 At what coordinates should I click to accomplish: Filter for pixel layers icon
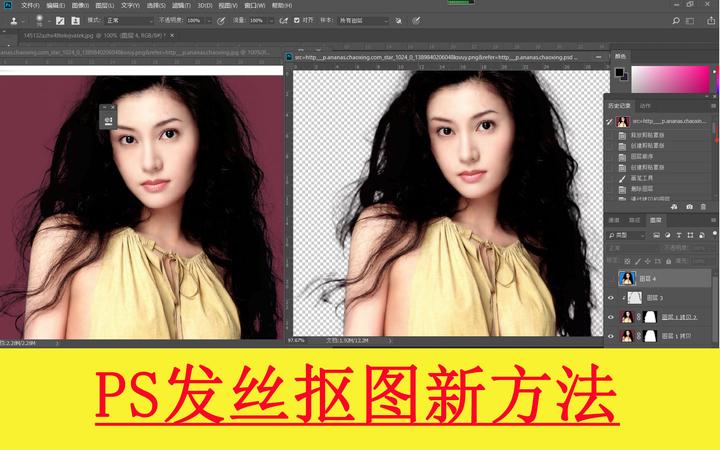(x=657, y=235)
